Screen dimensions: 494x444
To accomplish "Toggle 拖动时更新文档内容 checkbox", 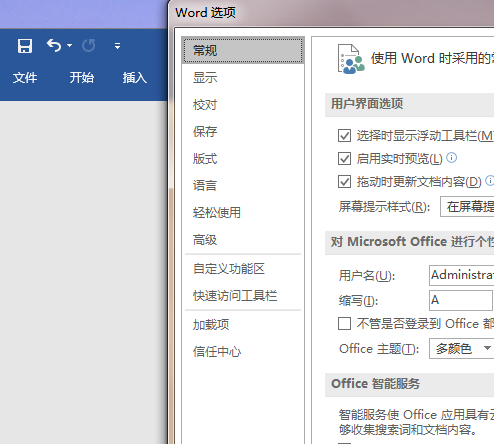I will 344,182.
